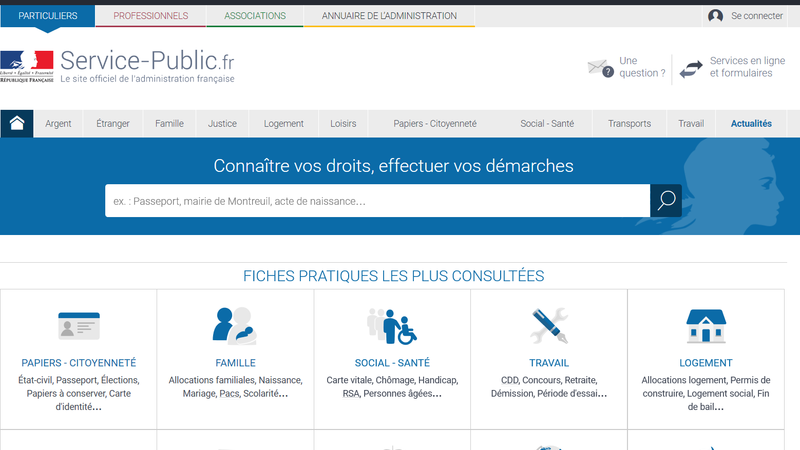Click 'Connaître vos droits, effectuer vos démarches' heading
This screenshot has width=800, height=450.
[x=393, y=166]
